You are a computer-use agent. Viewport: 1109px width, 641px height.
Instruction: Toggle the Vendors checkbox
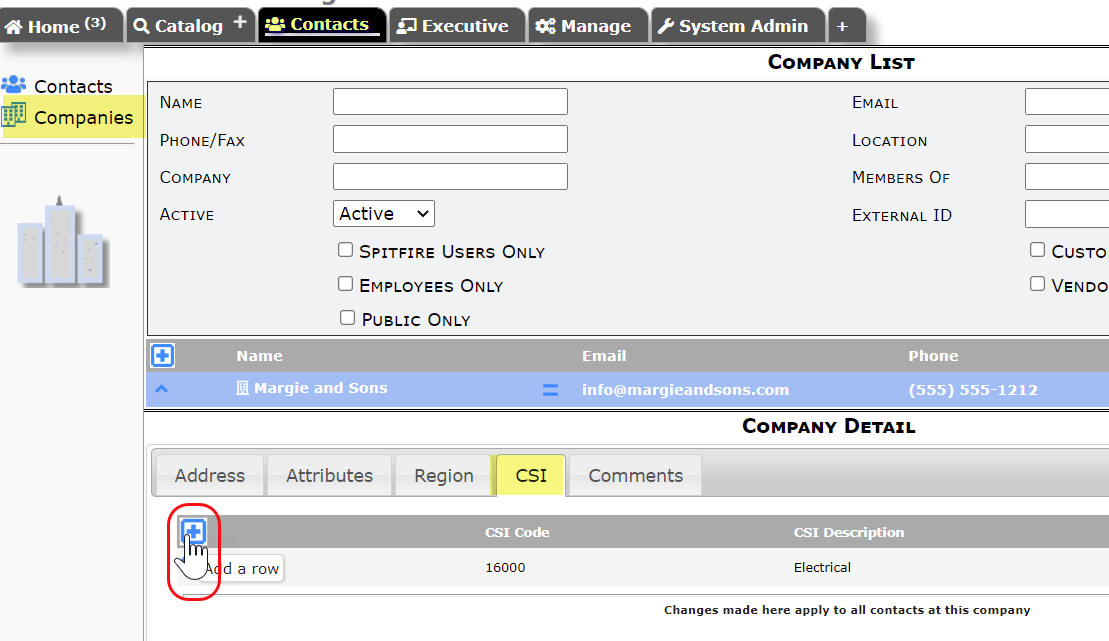tap(1037, 284)
